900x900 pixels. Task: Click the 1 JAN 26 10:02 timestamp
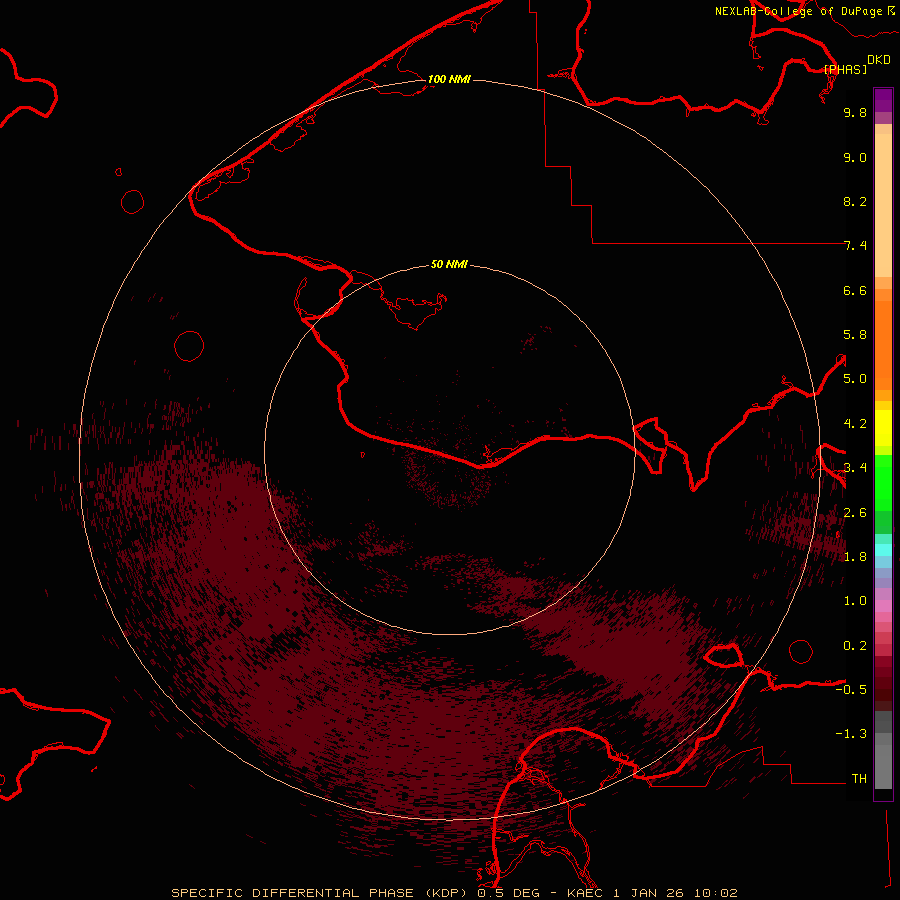click(675, 893)
